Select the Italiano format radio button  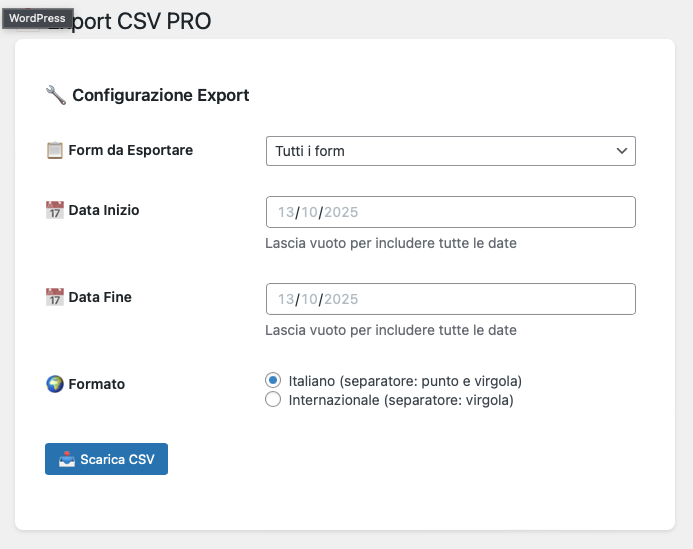(273, 381)
